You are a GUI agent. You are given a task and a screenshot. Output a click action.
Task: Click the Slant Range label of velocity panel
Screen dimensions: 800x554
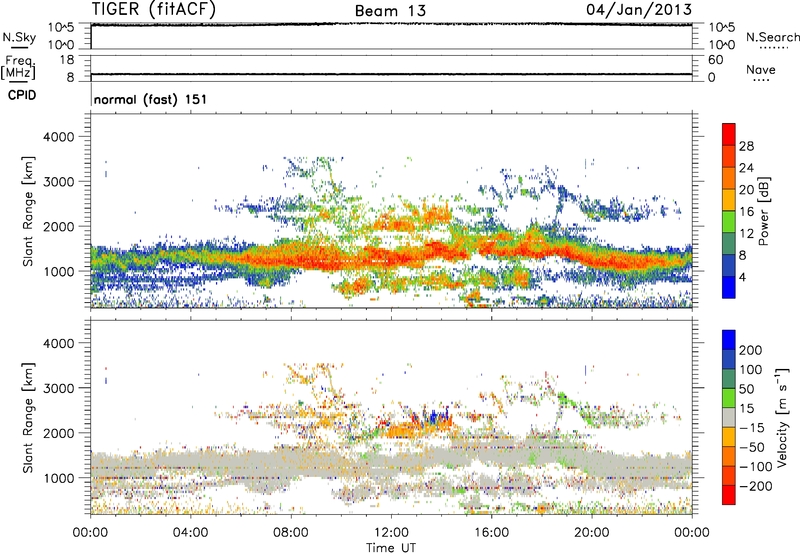(x=28, y=417)
